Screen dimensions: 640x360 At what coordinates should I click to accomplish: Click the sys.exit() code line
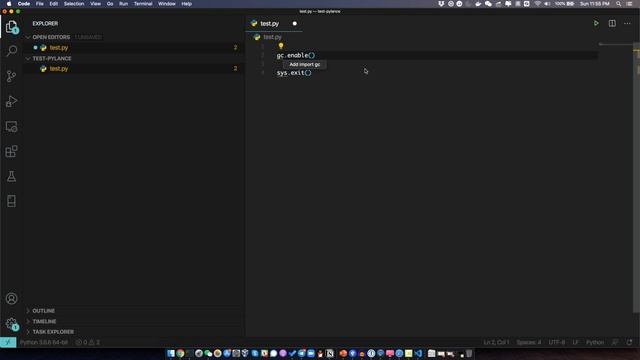(x=294, y=73)
